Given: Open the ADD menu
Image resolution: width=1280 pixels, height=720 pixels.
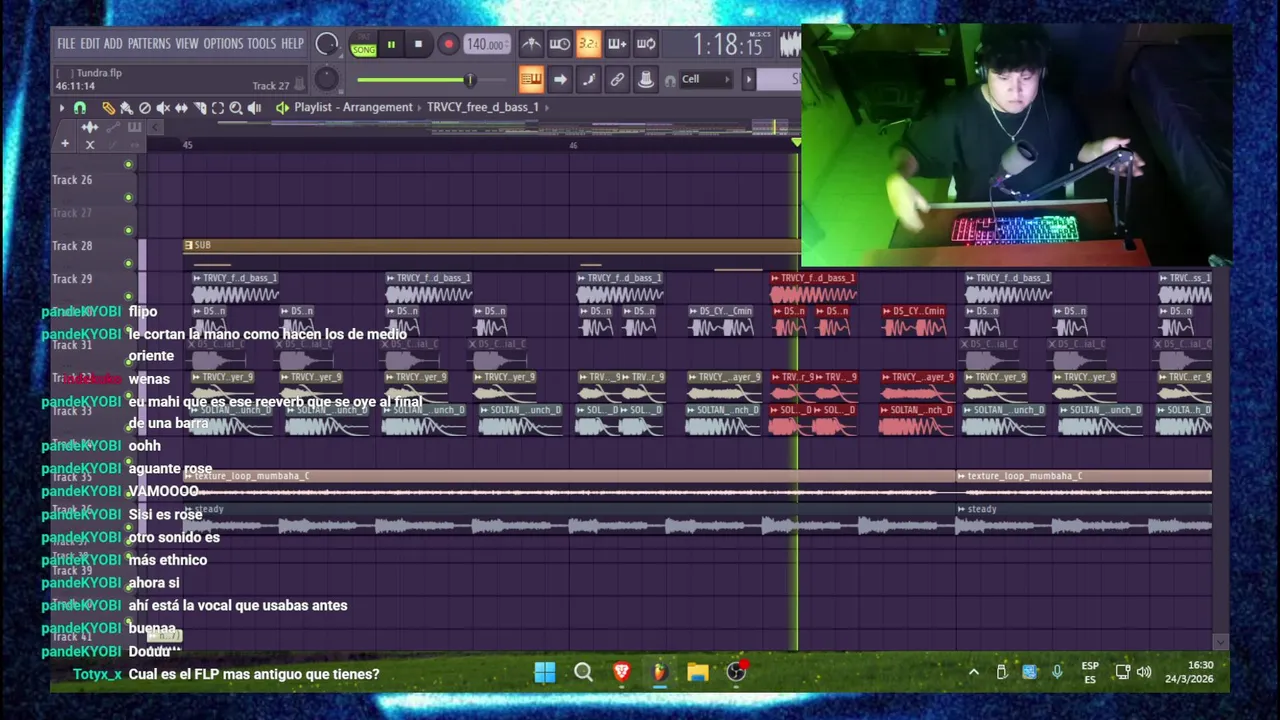Looking at the screenshot, I should click(113, 44).
